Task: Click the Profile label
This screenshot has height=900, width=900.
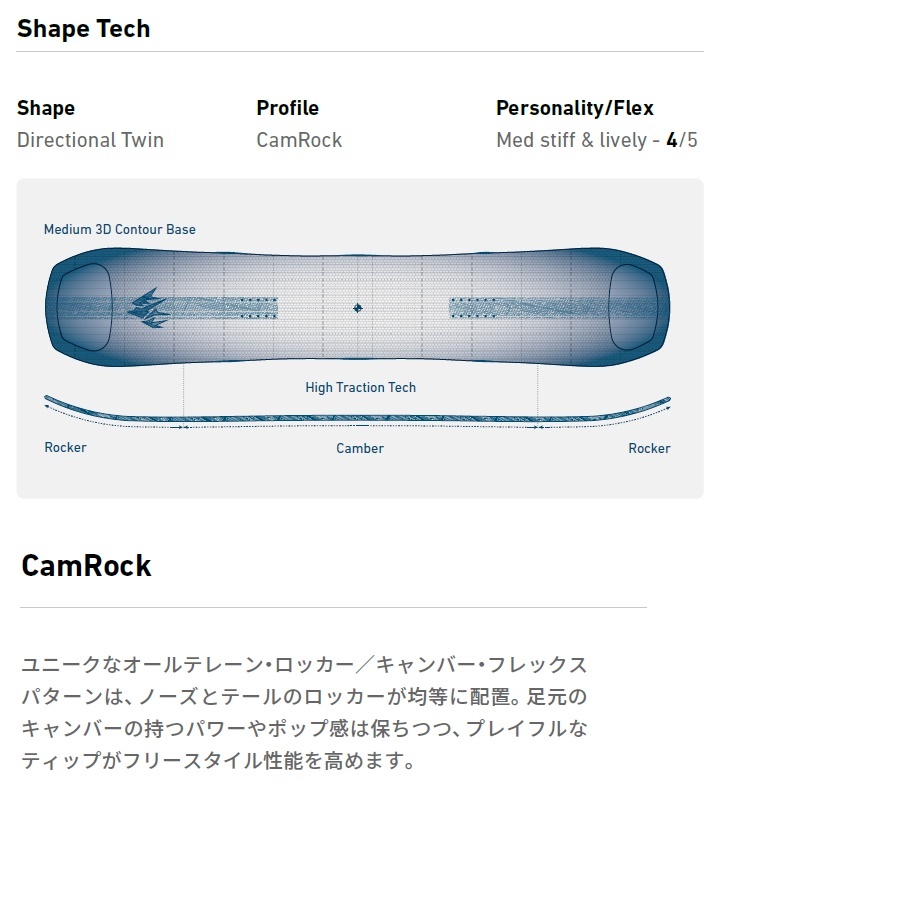Action: tap(287, 108)
